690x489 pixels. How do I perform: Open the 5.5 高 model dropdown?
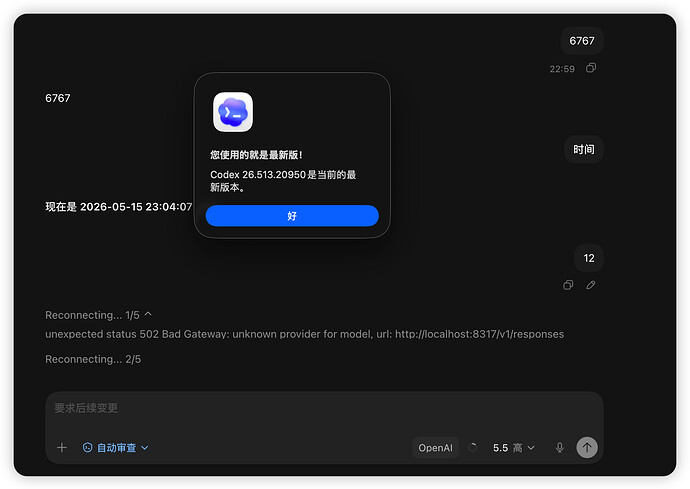[x=514, y=448]
